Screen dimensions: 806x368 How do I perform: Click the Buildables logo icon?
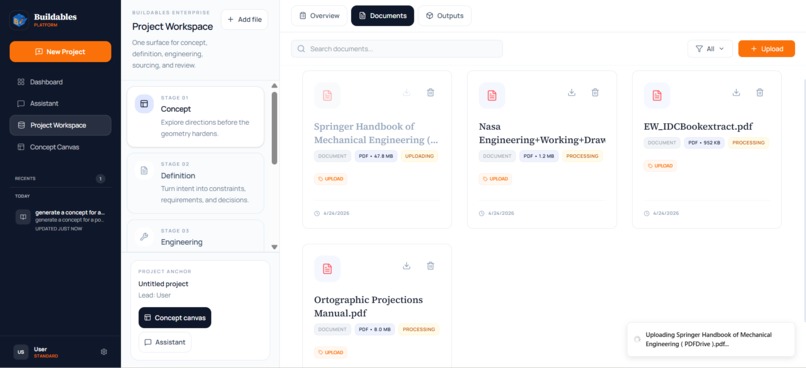20,20
